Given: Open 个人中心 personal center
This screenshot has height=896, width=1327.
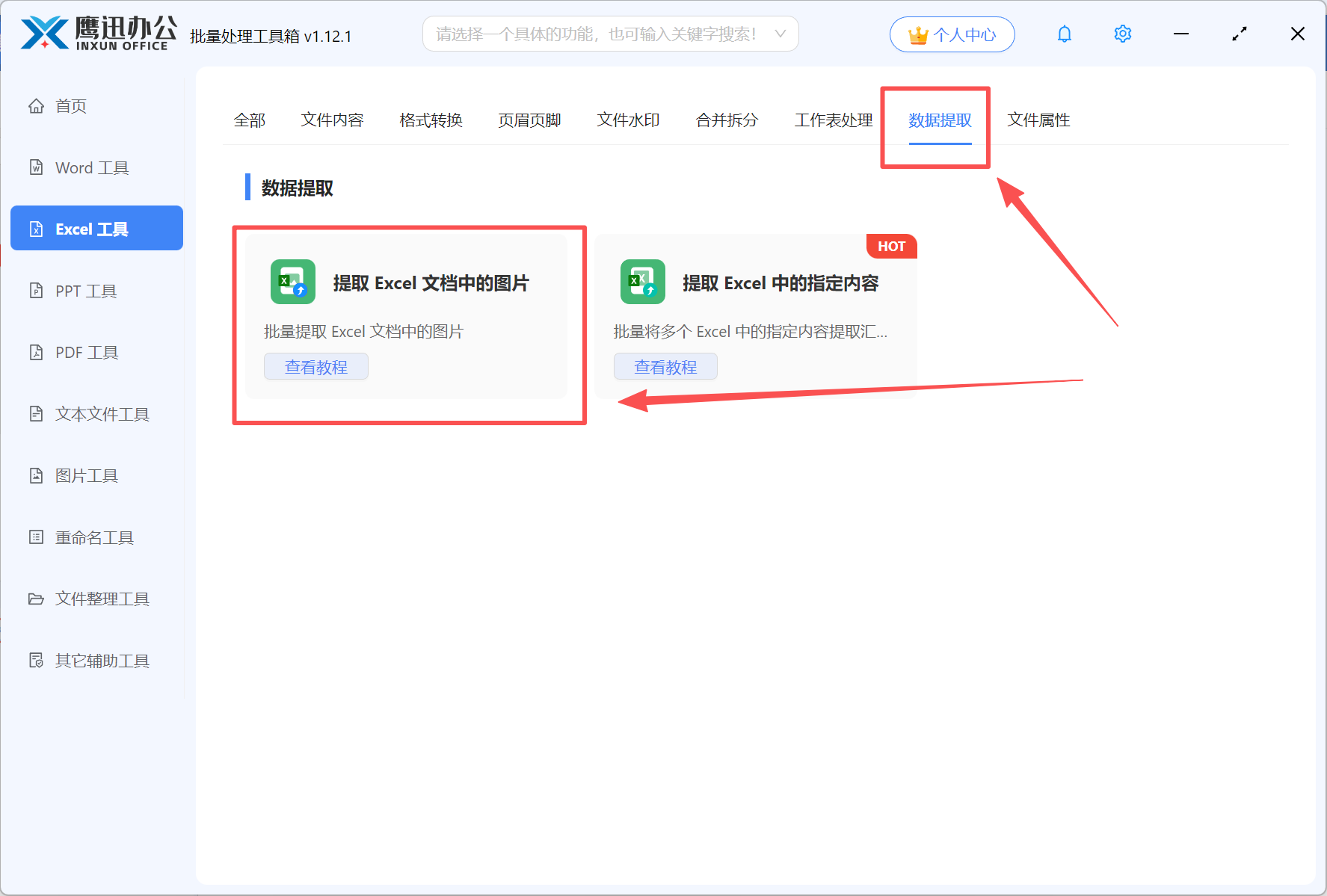Looking at the screenshot, I should point(952,34).
